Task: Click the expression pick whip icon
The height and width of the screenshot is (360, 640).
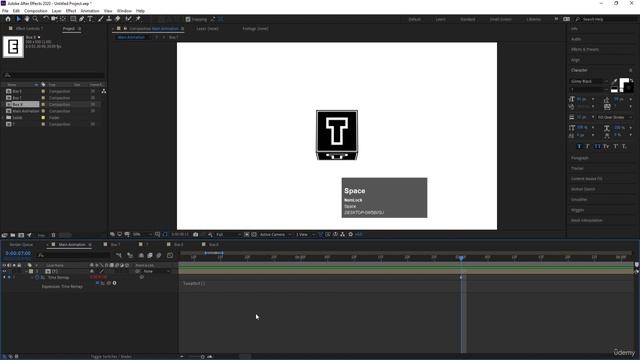Action: coord(109,283)
